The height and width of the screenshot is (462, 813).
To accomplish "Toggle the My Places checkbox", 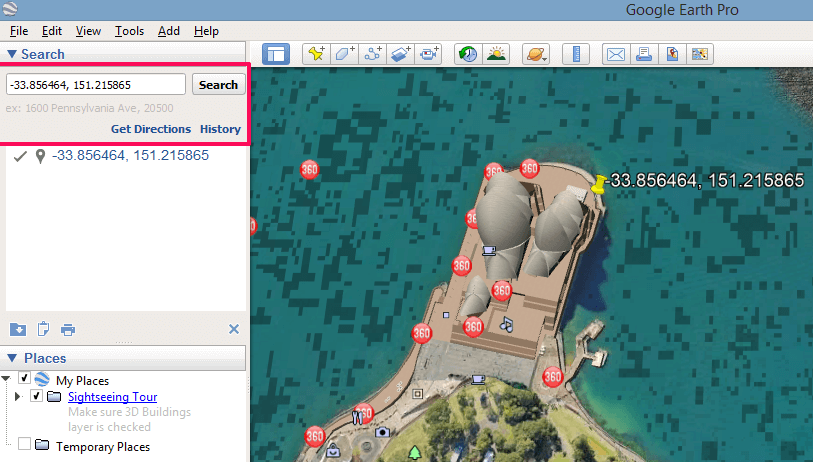I will point(24,377).
